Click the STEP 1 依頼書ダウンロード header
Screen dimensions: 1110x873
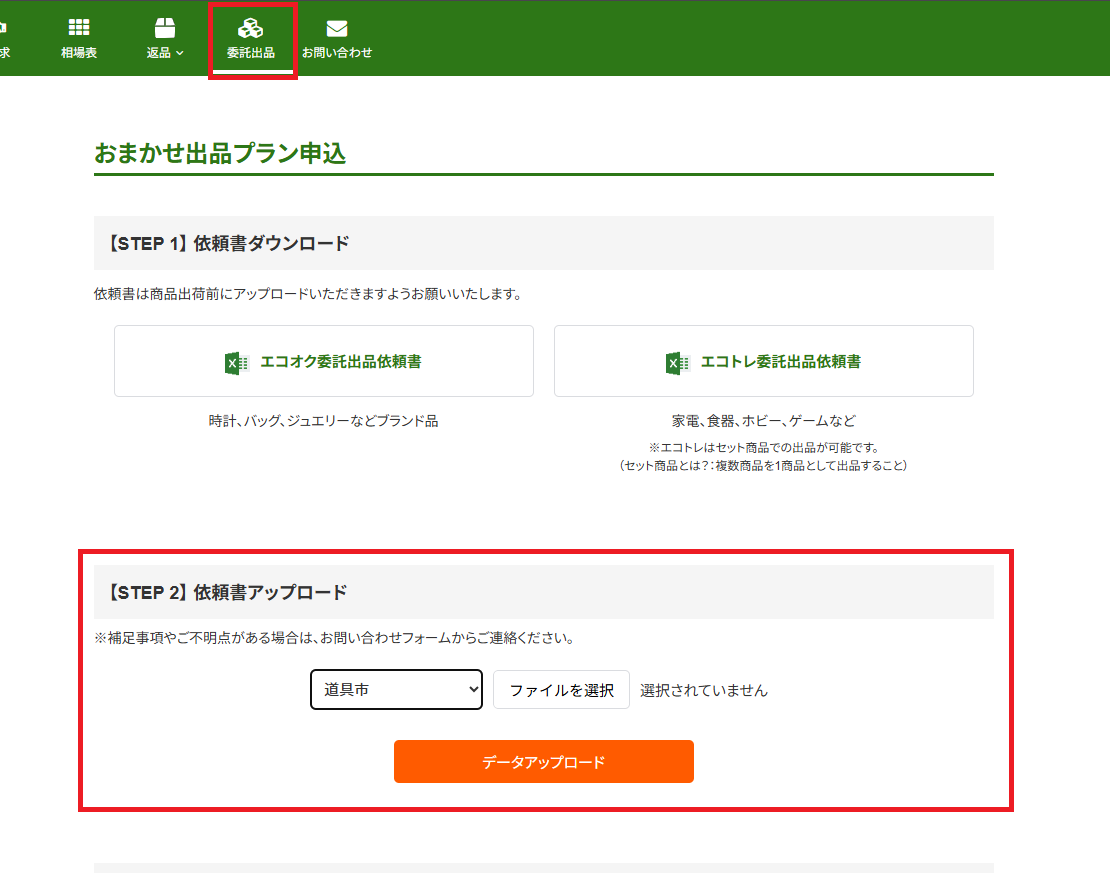[x=227, y=243]
